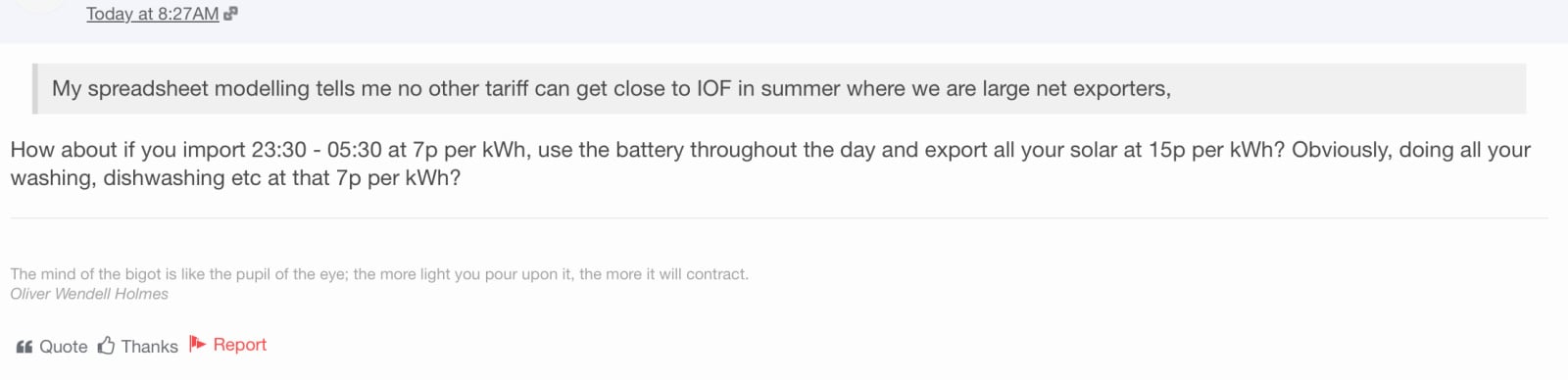Click the signature line 'The mind of the bigot'
This screenshot has width=1568, height=380.
coord(379,274)
